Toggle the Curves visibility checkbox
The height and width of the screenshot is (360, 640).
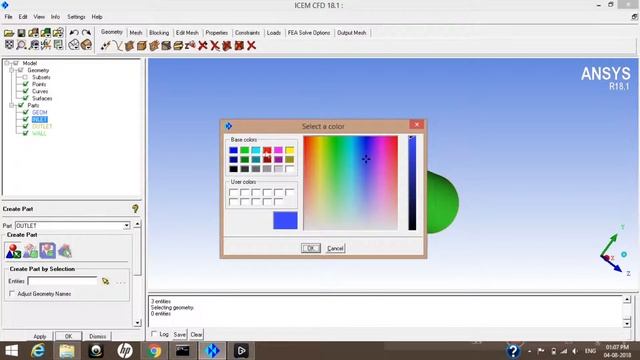click(x=25, y=91)
